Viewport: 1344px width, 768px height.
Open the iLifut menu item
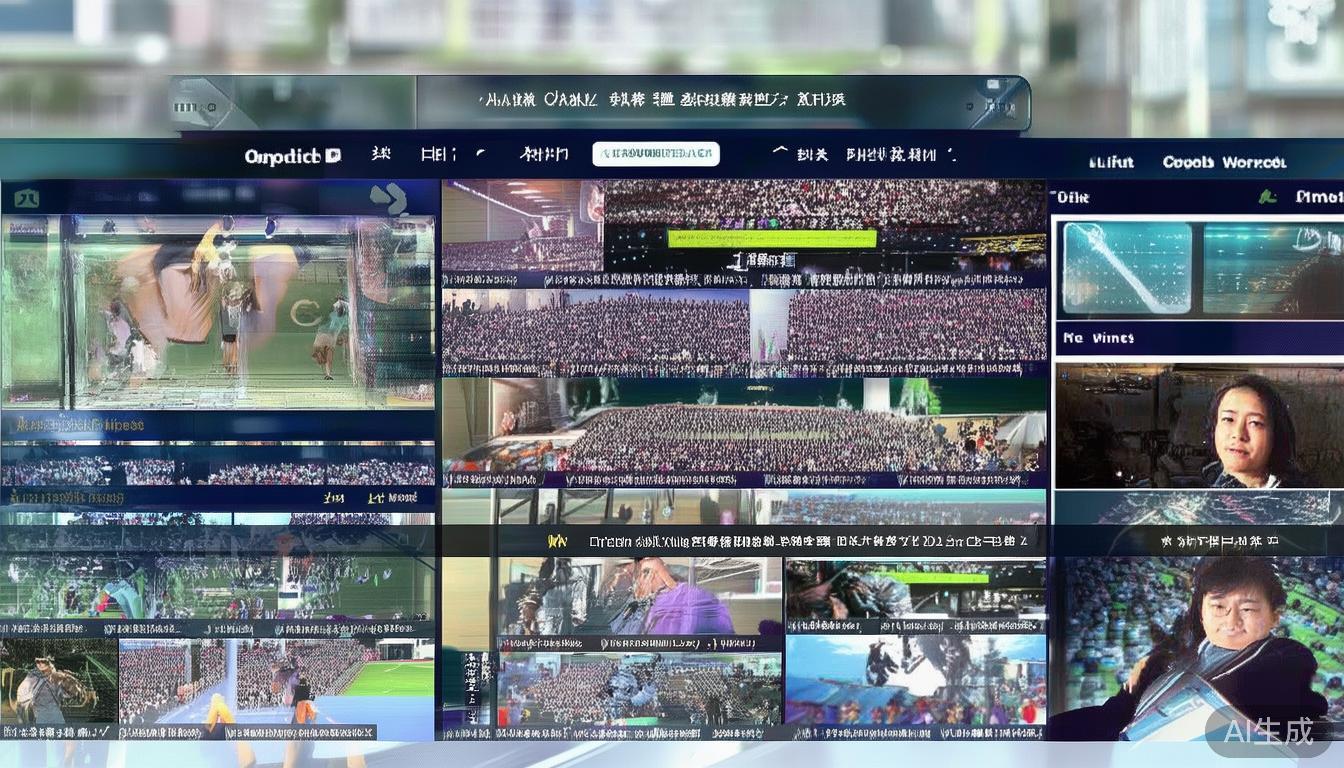1110,162
